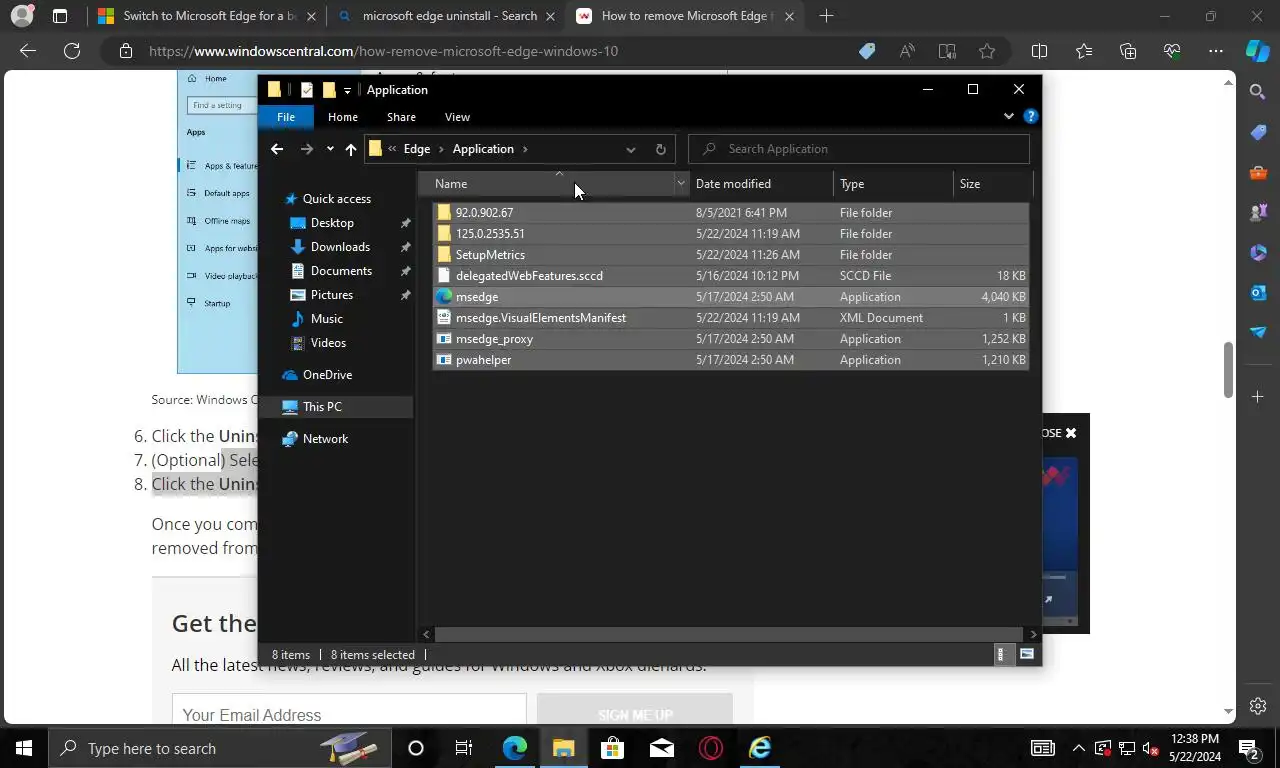Open OneDrive in navigation pane
The height and width of the screenshot is (768, 1280).
[327, 375]
